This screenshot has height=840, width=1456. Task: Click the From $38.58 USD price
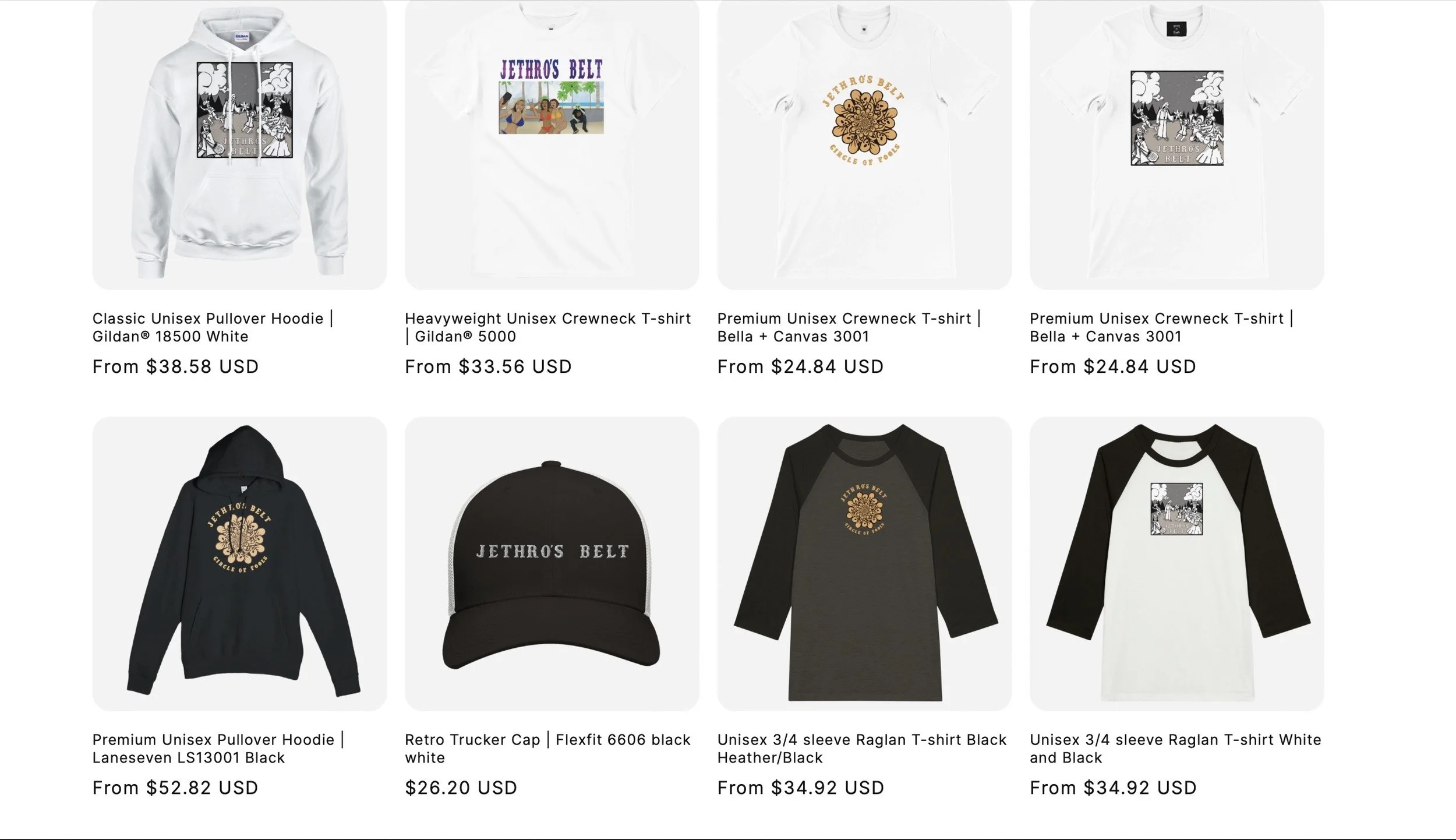click(x=176, y=366)
